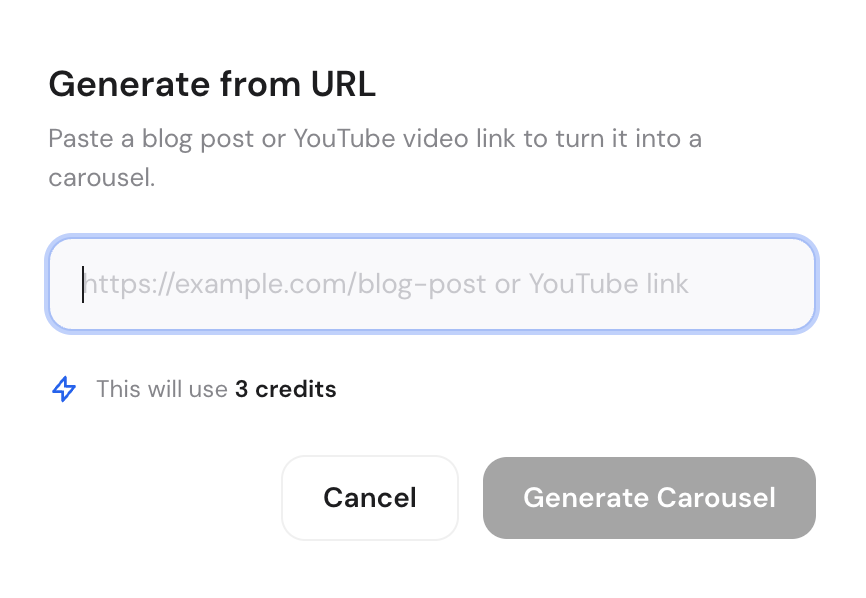Click the credit cost notice line
866x598 pixels.
tap(194, 389)
